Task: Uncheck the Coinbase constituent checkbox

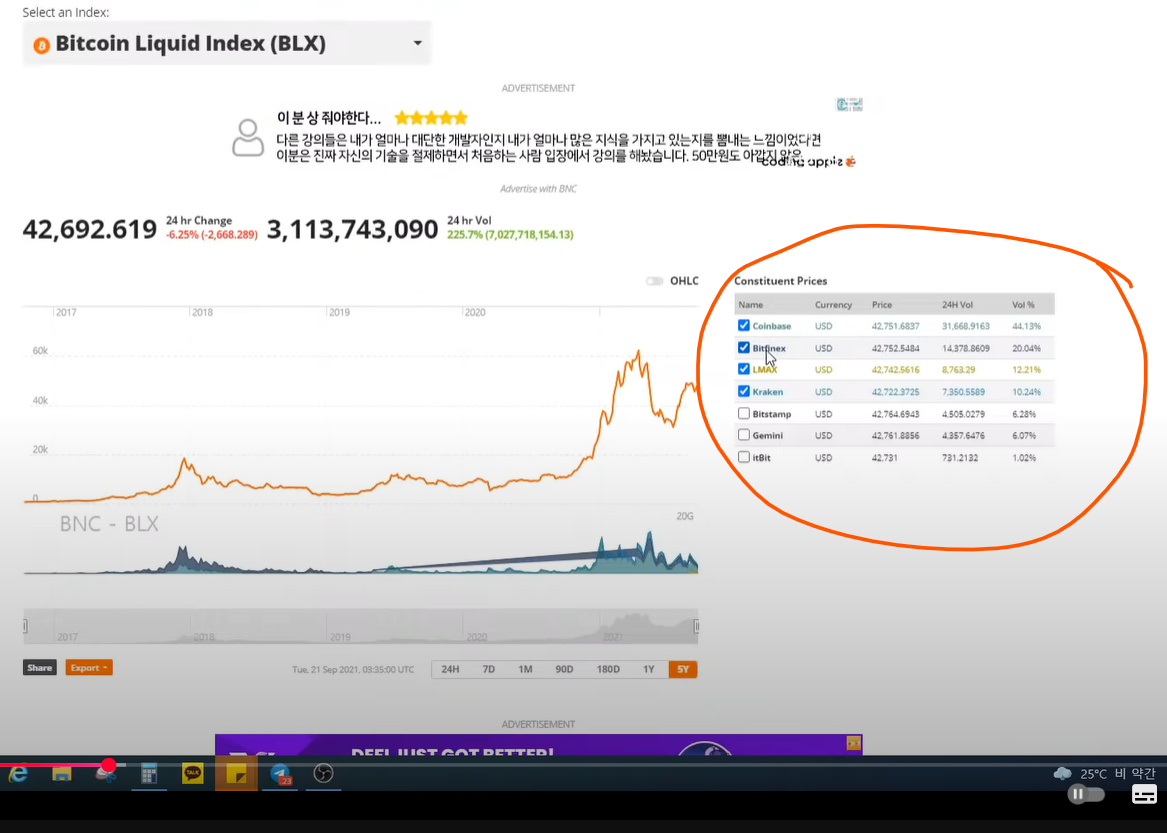Action: point(744,325)
